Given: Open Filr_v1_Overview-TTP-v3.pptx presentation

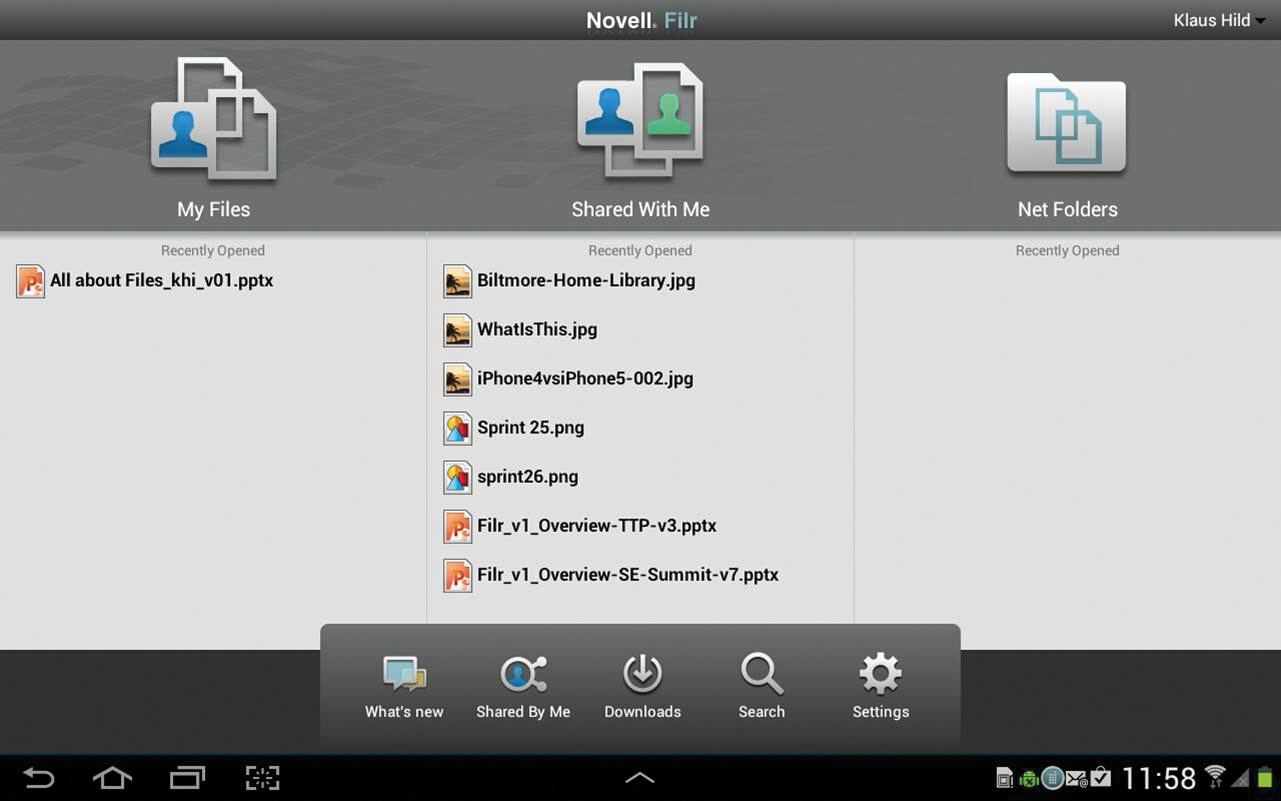Looking at the screenshot, I should (596, 526).
